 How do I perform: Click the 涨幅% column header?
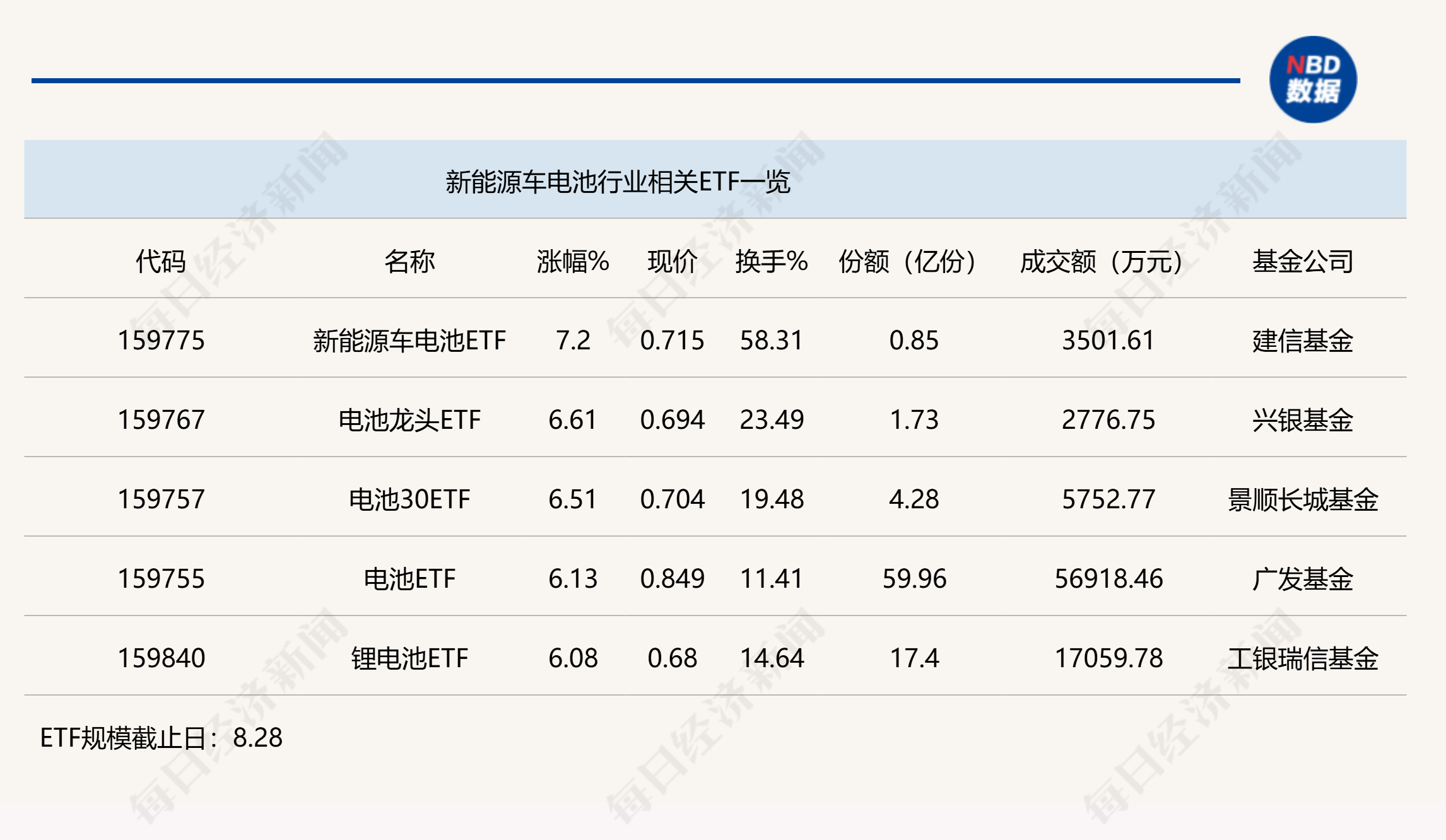[572, 261]
